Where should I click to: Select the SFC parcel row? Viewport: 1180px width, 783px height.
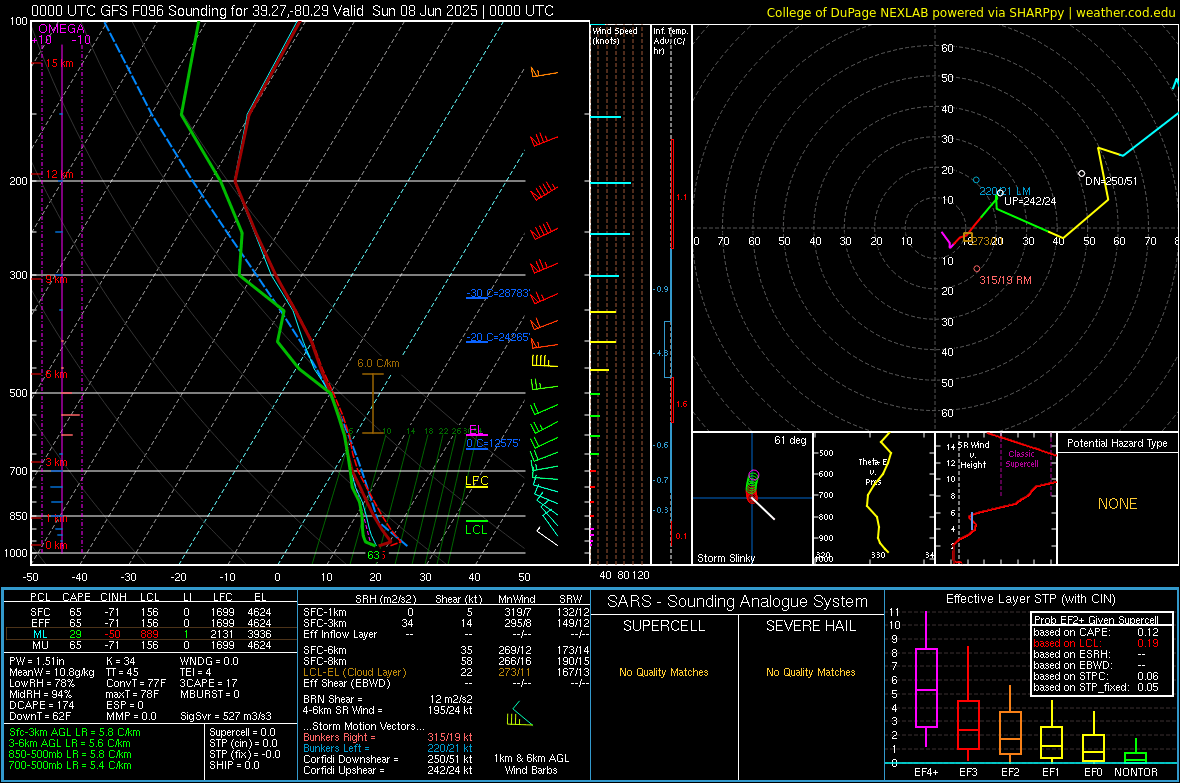point(150,612)
